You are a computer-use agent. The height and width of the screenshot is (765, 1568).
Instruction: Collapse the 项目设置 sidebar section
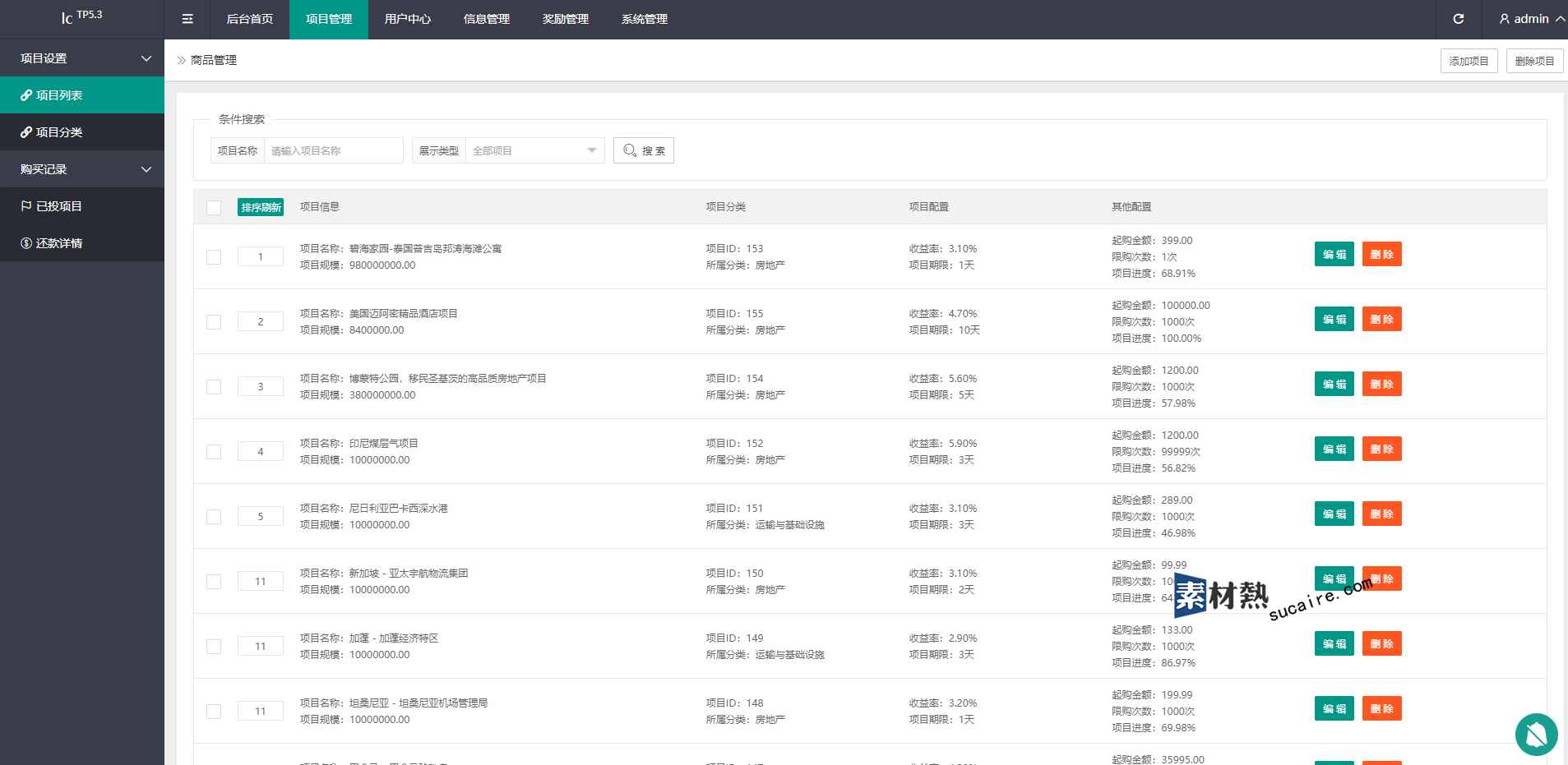(x=82, y=58)
